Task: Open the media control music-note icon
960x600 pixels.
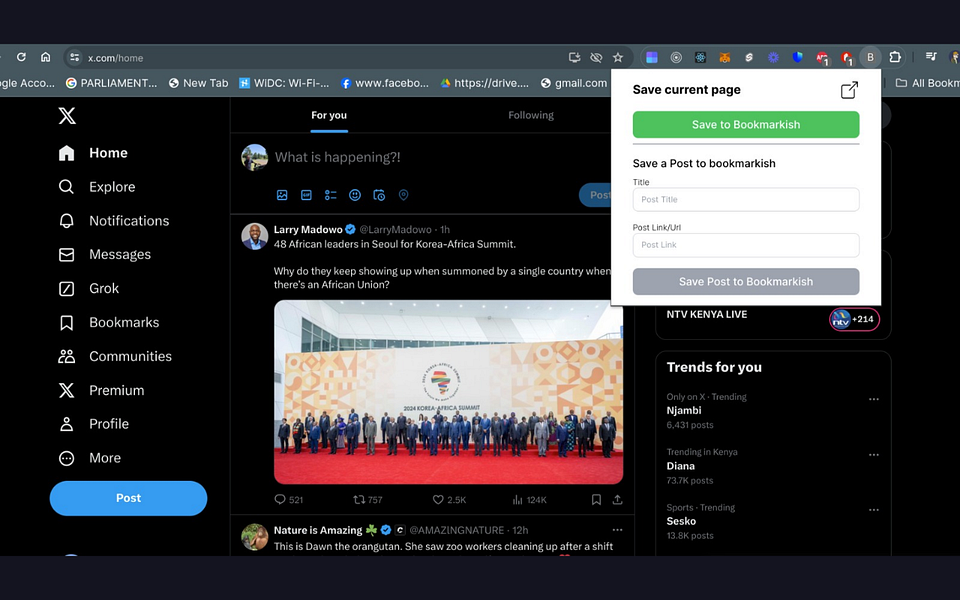Action: (x=931, y=57)
